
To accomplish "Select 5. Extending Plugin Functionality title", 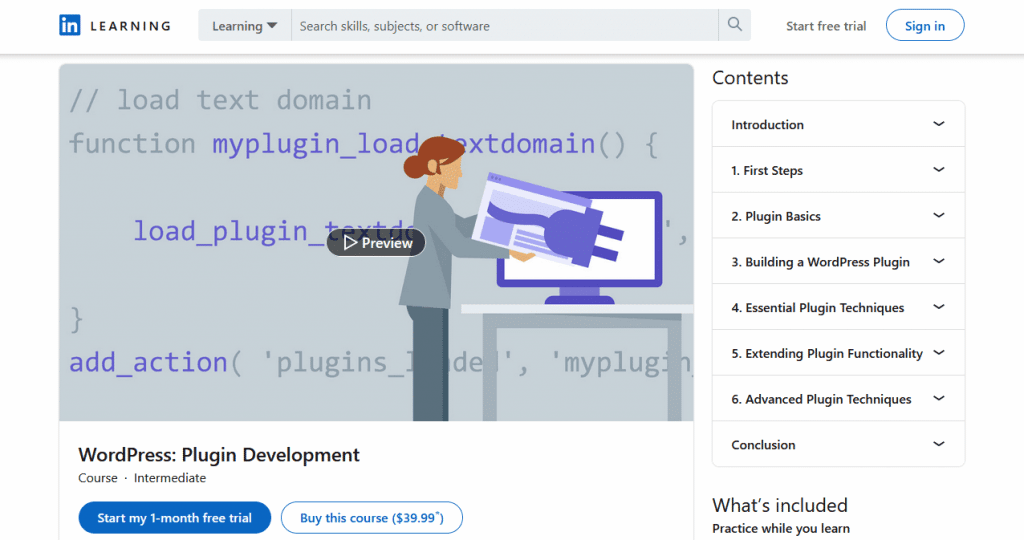I will coord(827,353).
